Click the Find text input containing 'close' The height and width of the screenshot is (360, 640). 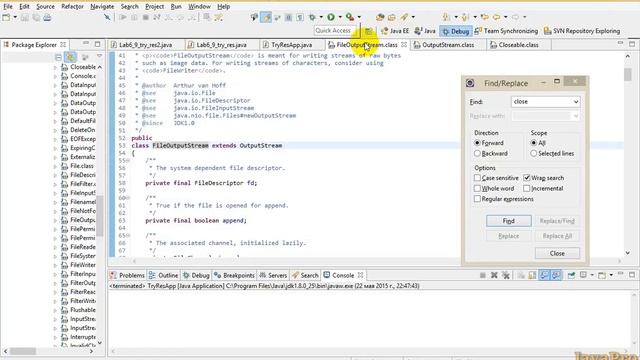click(542, 102)
